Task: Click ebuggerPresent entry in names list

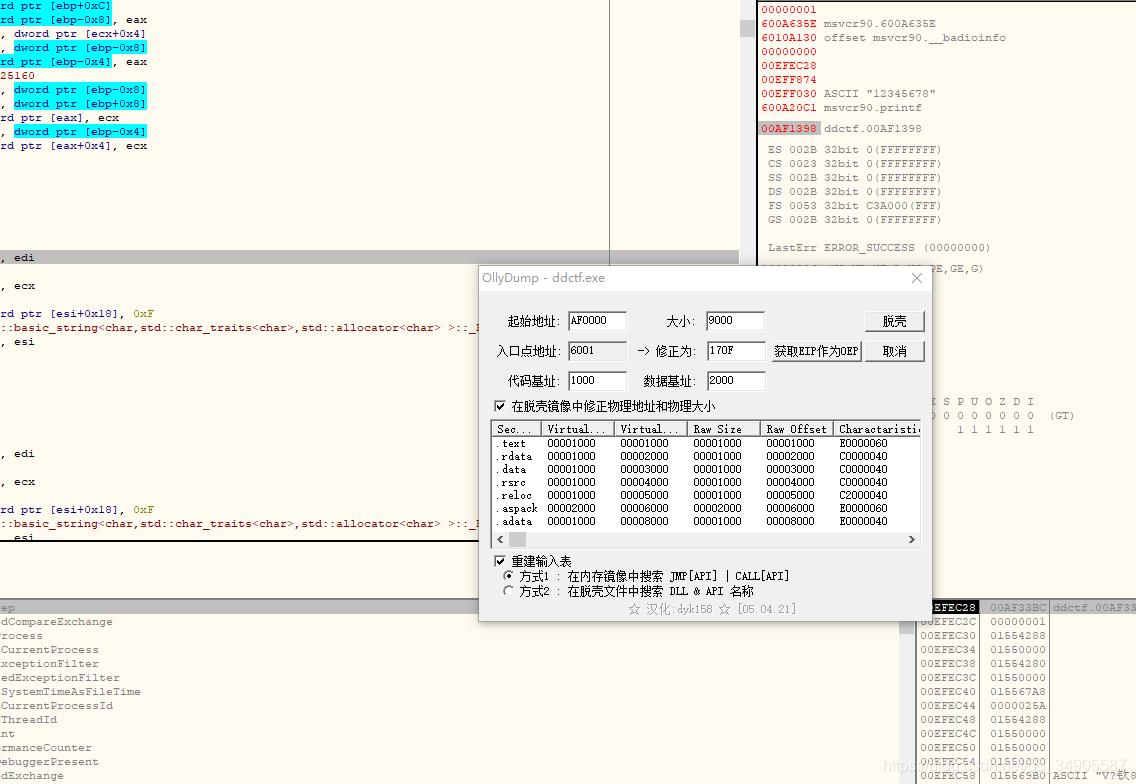Action: [49, 762]
